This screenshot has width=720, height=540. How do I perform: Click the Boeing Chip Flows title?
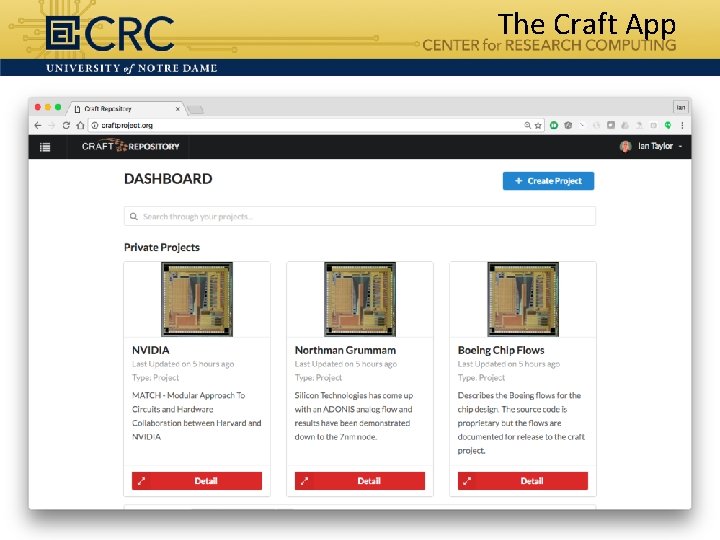click(x=501, y=350)
